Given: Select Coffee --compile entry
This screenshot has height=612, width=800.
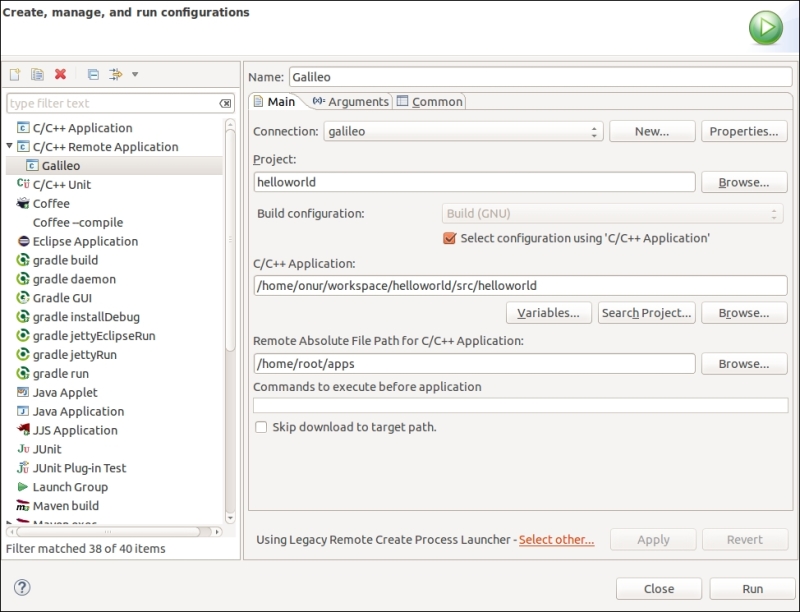Looking at the screenshot, I should tap(78, 222).
